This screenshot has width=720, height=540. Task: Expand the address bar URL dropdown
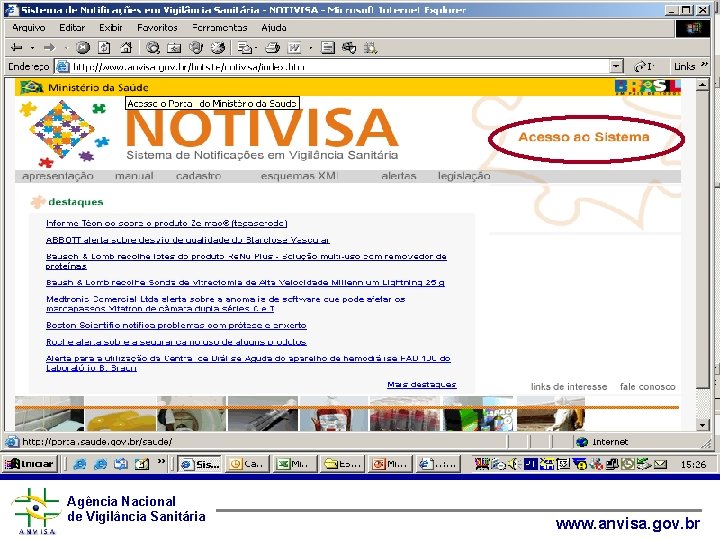[x=616, y=67]
